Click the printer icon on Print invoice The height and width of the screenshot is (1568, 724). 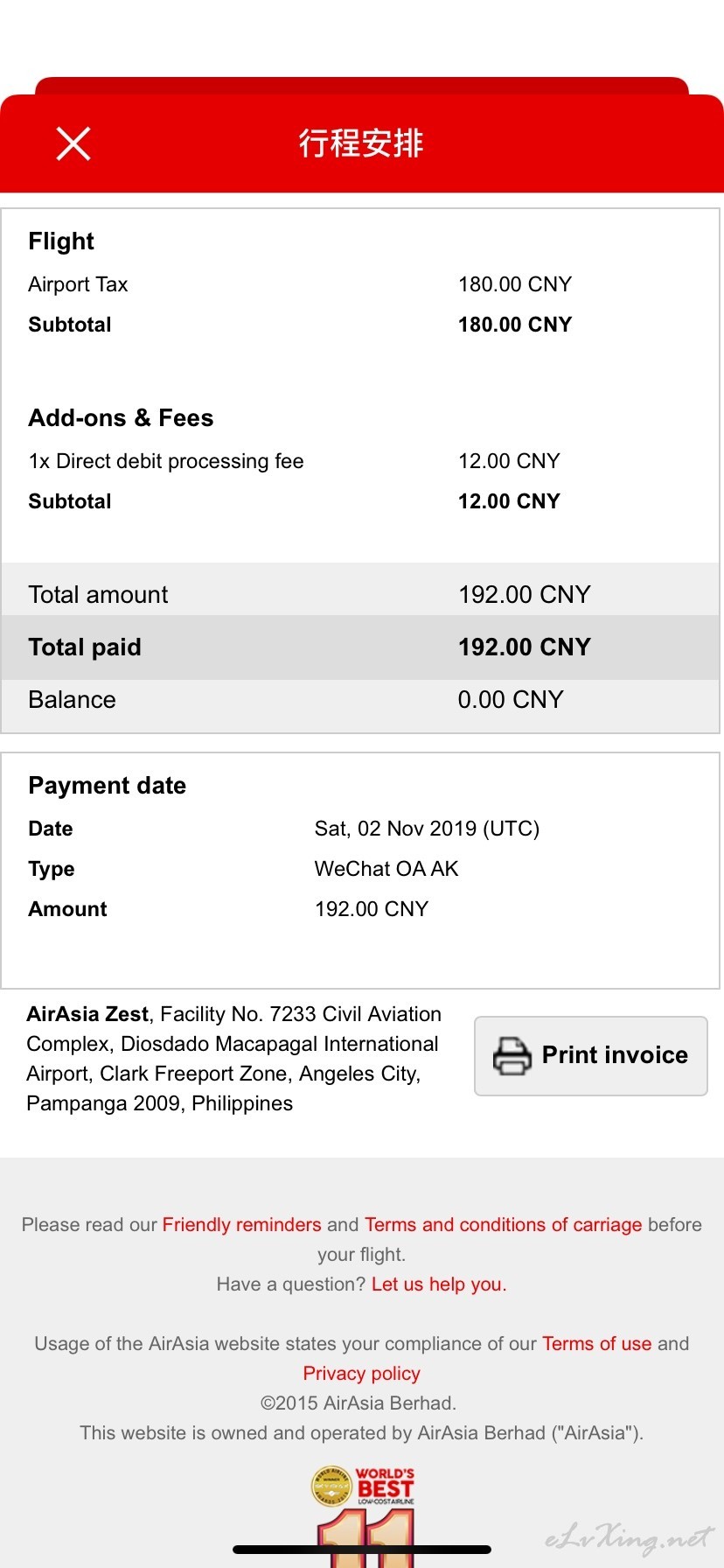point(512,1055)
